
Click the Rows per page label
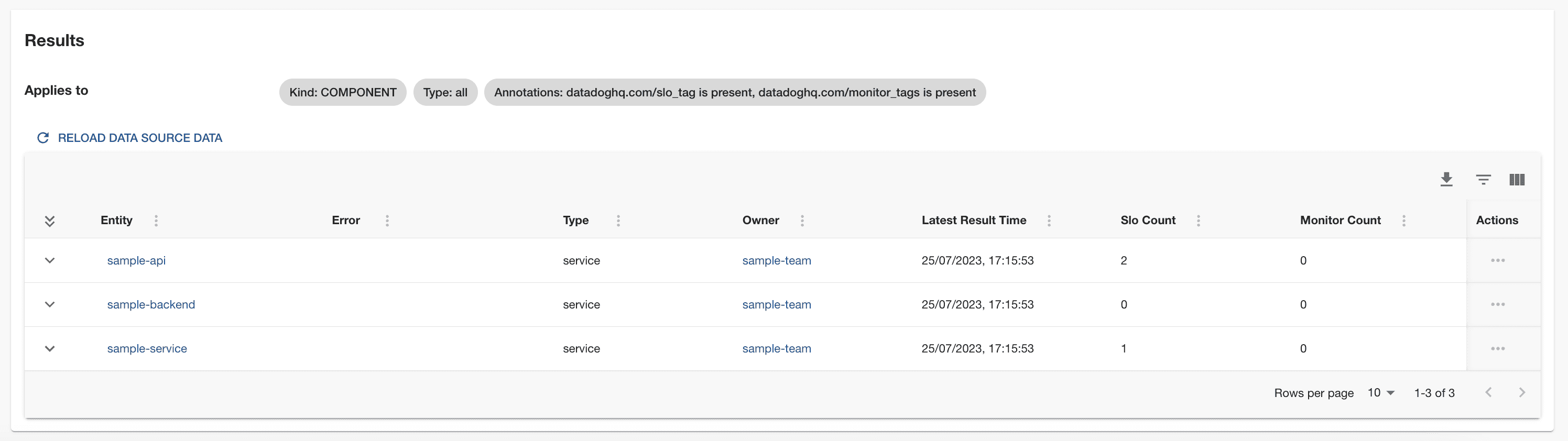tap(1313, 393)
